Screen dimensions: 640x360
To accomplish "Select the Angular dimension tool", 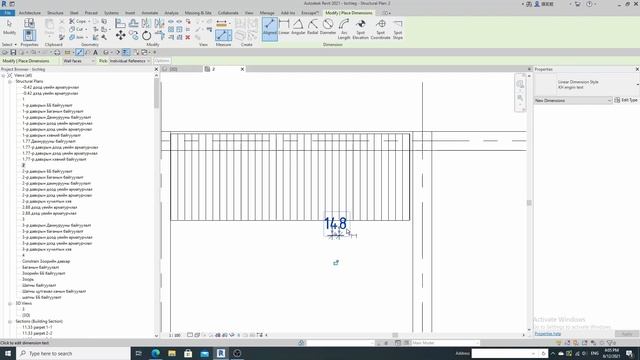I will click(298, 27).
